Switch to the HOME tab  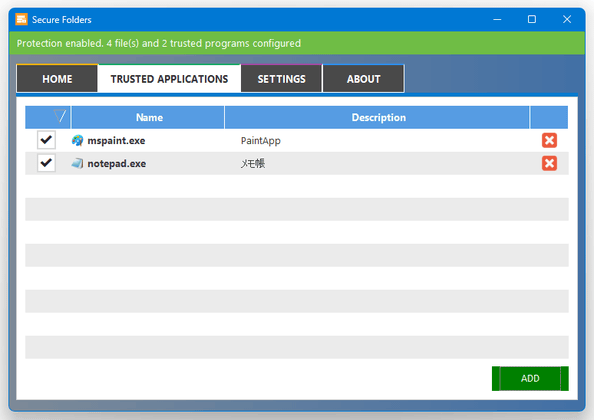point(57,79)
